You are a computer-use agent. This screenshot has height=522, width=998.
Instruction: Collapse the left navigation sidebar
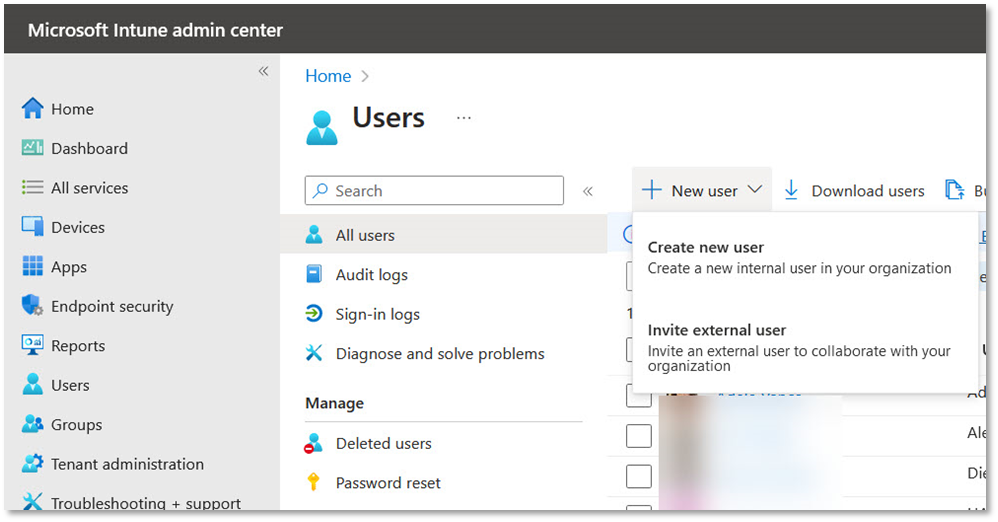[264, 71]
